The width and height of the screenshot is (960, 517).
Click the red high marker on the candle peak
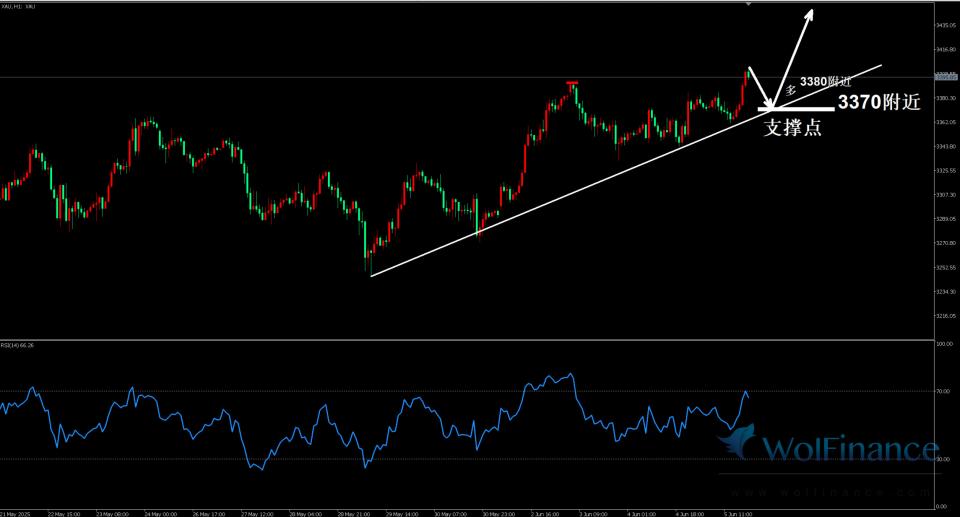(x=571, y=82)
